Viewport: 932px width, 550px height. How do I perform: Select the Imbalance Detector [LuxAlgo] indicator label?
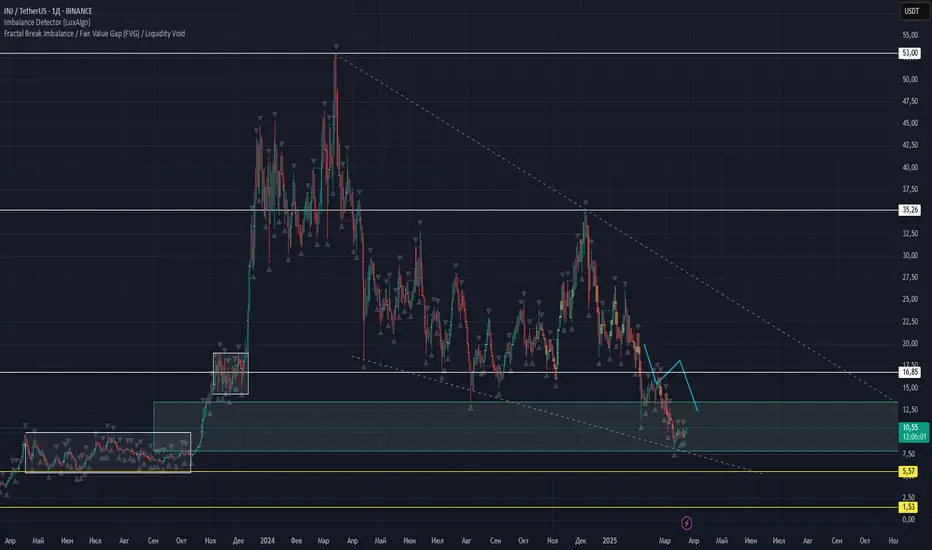50,22
